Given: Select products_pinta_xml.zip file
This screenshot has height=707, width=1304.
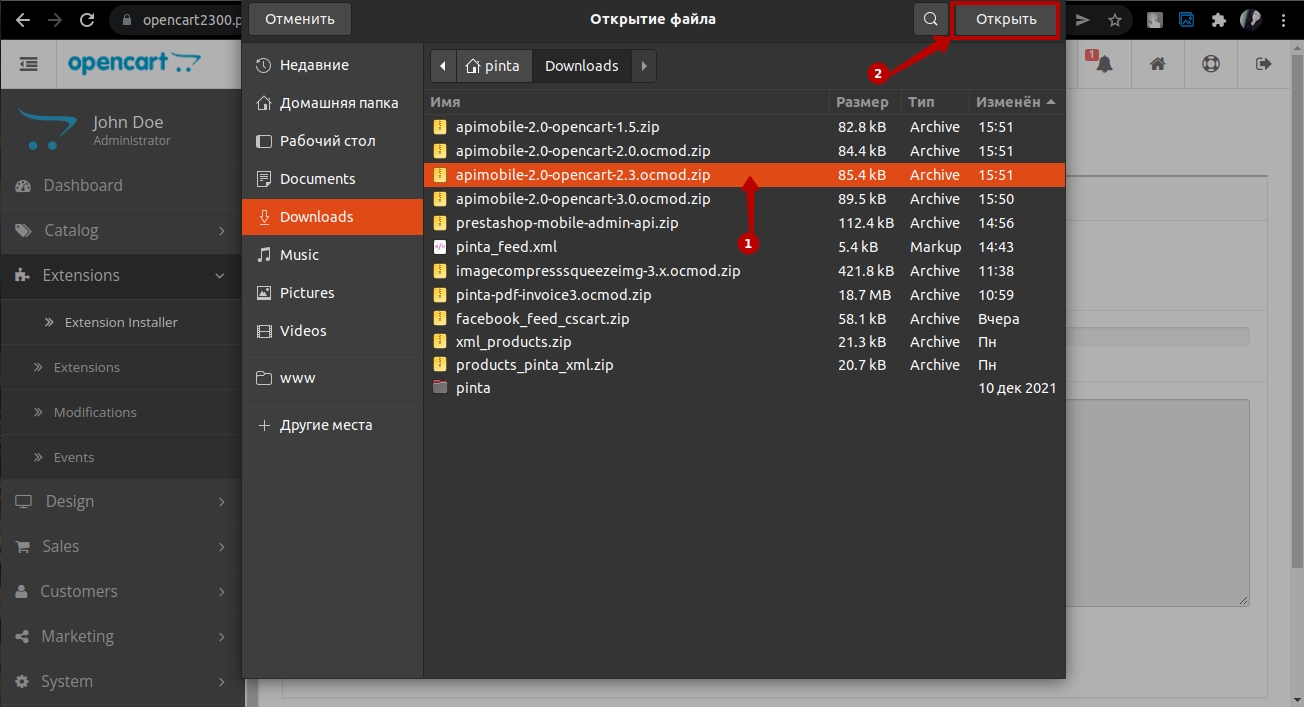Looking at the screenshot, I should [x=744, y=365].
